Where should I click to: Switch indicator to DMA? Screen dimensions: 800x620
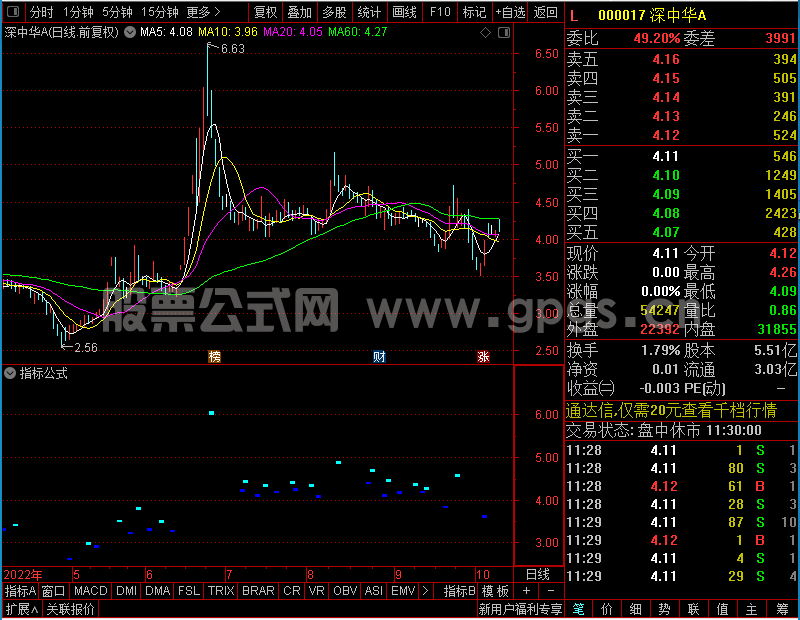coord(158,591)
